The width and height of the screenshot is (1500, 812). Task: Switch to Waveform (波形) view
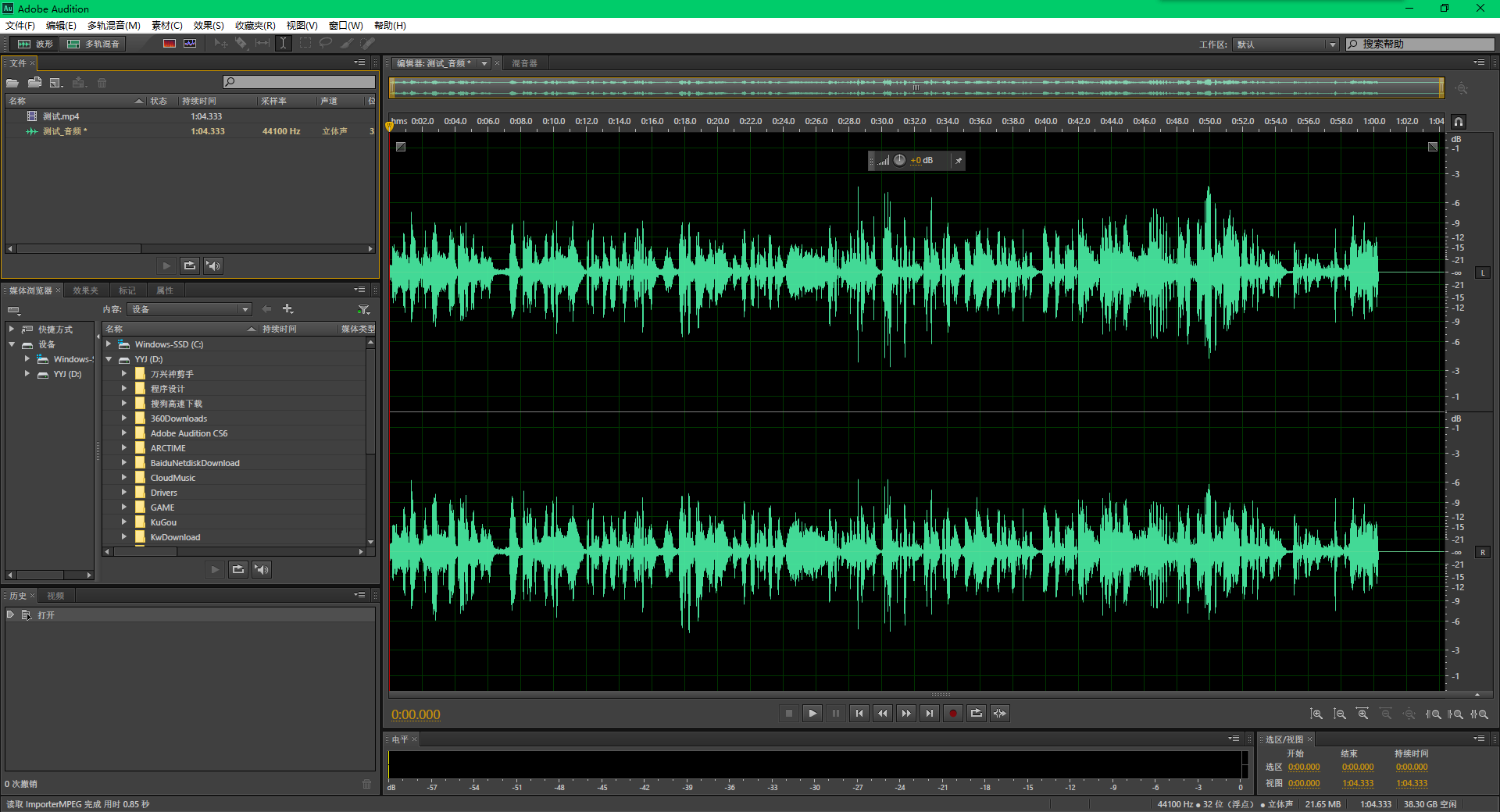(35, 44)
